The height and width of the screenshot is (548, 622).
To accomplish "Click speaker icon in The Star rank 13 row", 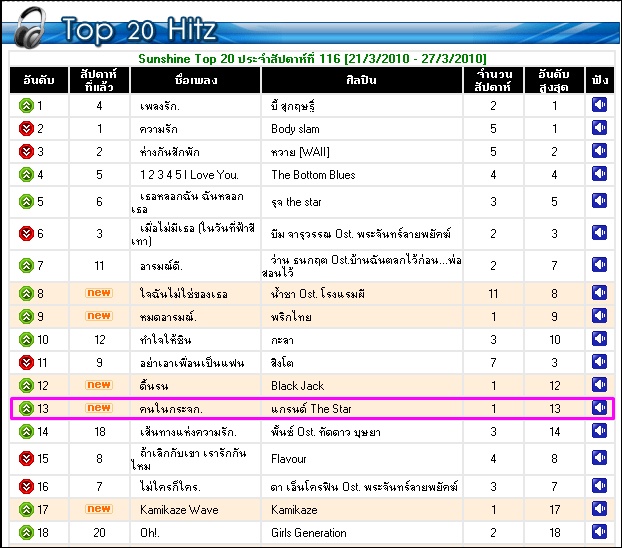I will coord(599,408).
